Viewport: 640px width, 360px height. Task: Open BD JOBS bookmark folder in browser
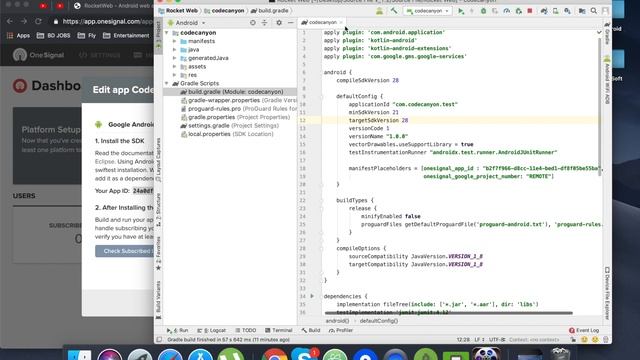point(53,36)
